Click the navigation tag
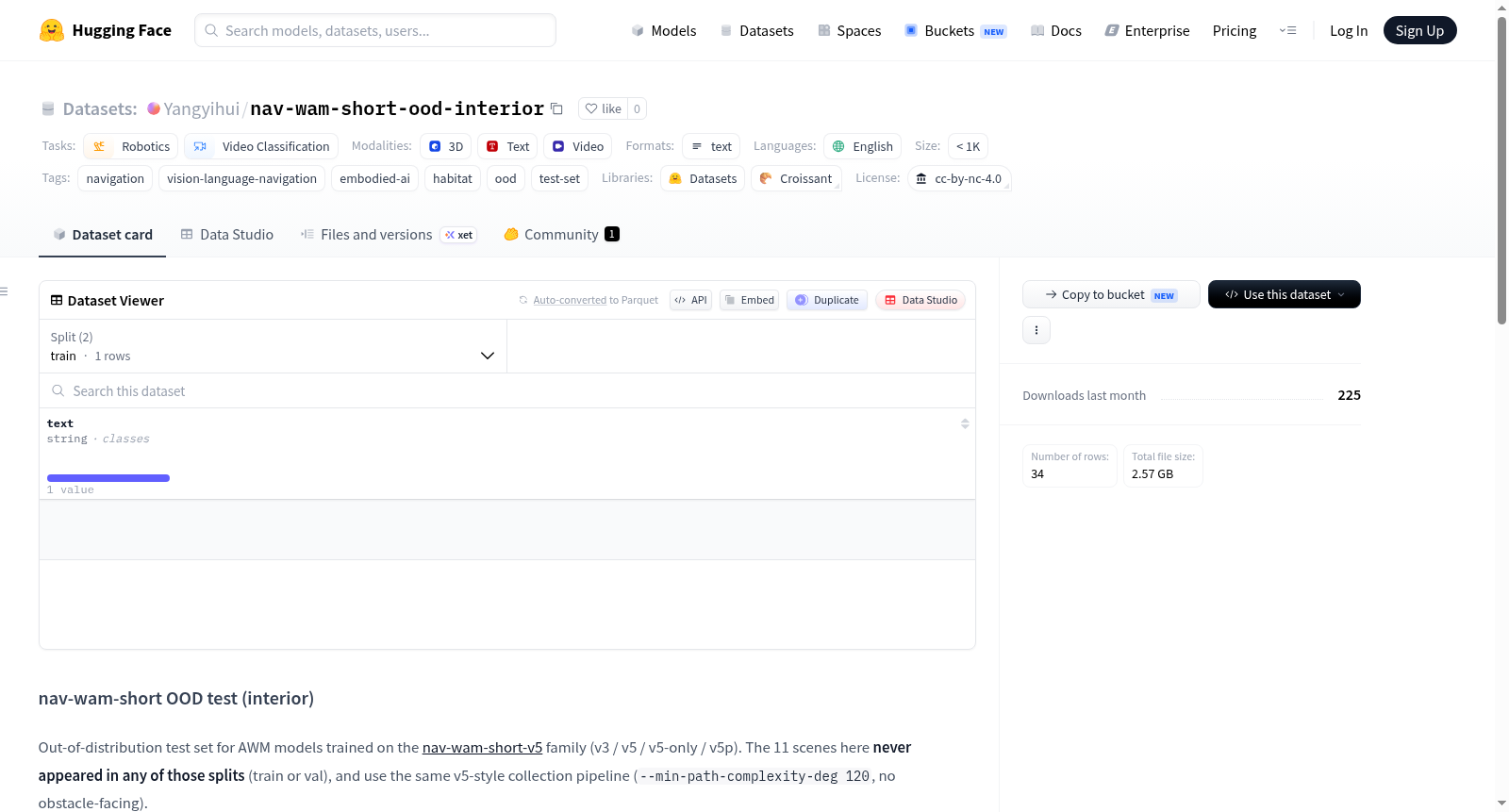The width and height of the screenshot is (1509, 812). (115, 178)
